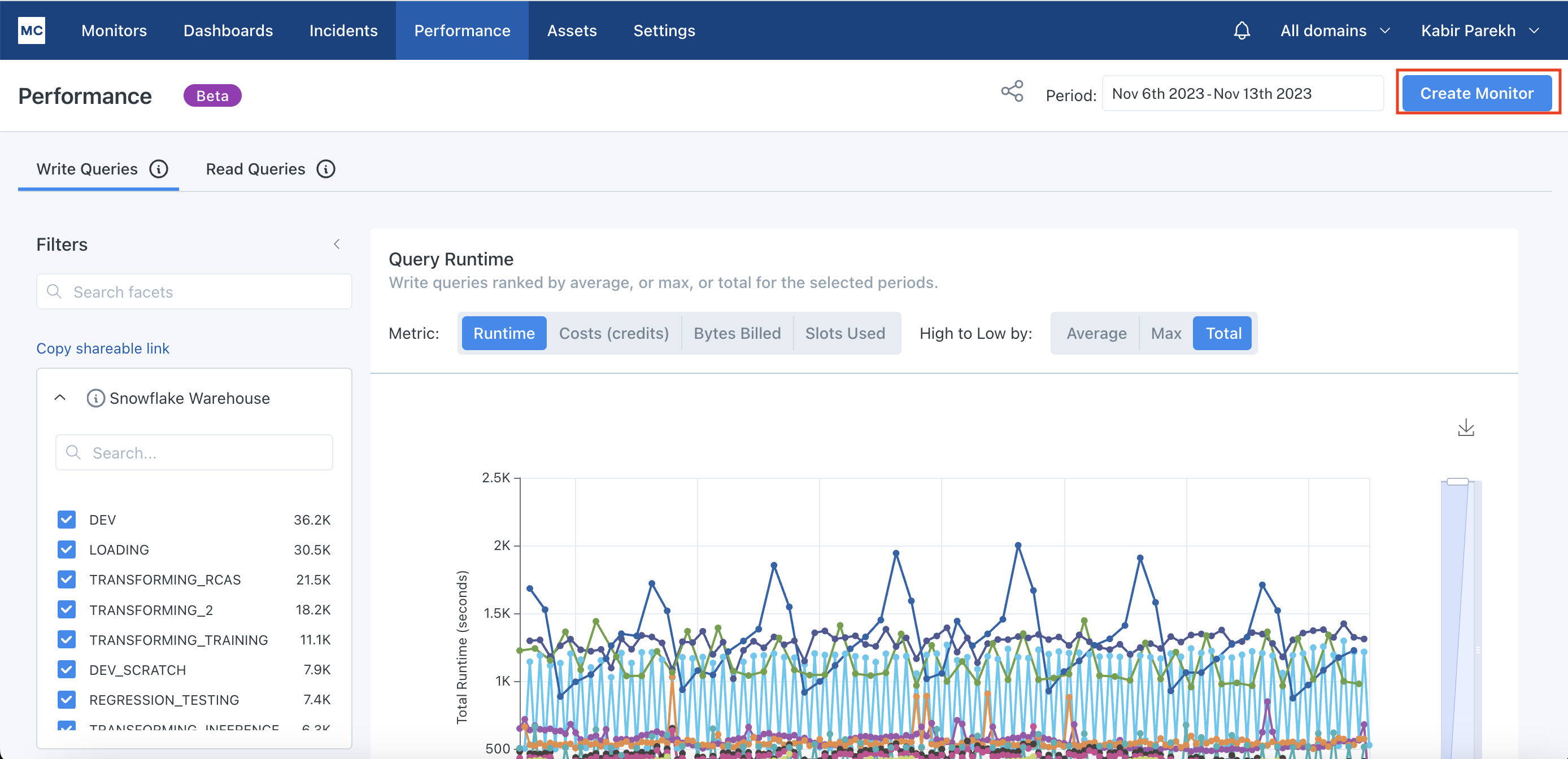
Task: Click the Snowflake Warehouse info icon
Action: [95, 398]
